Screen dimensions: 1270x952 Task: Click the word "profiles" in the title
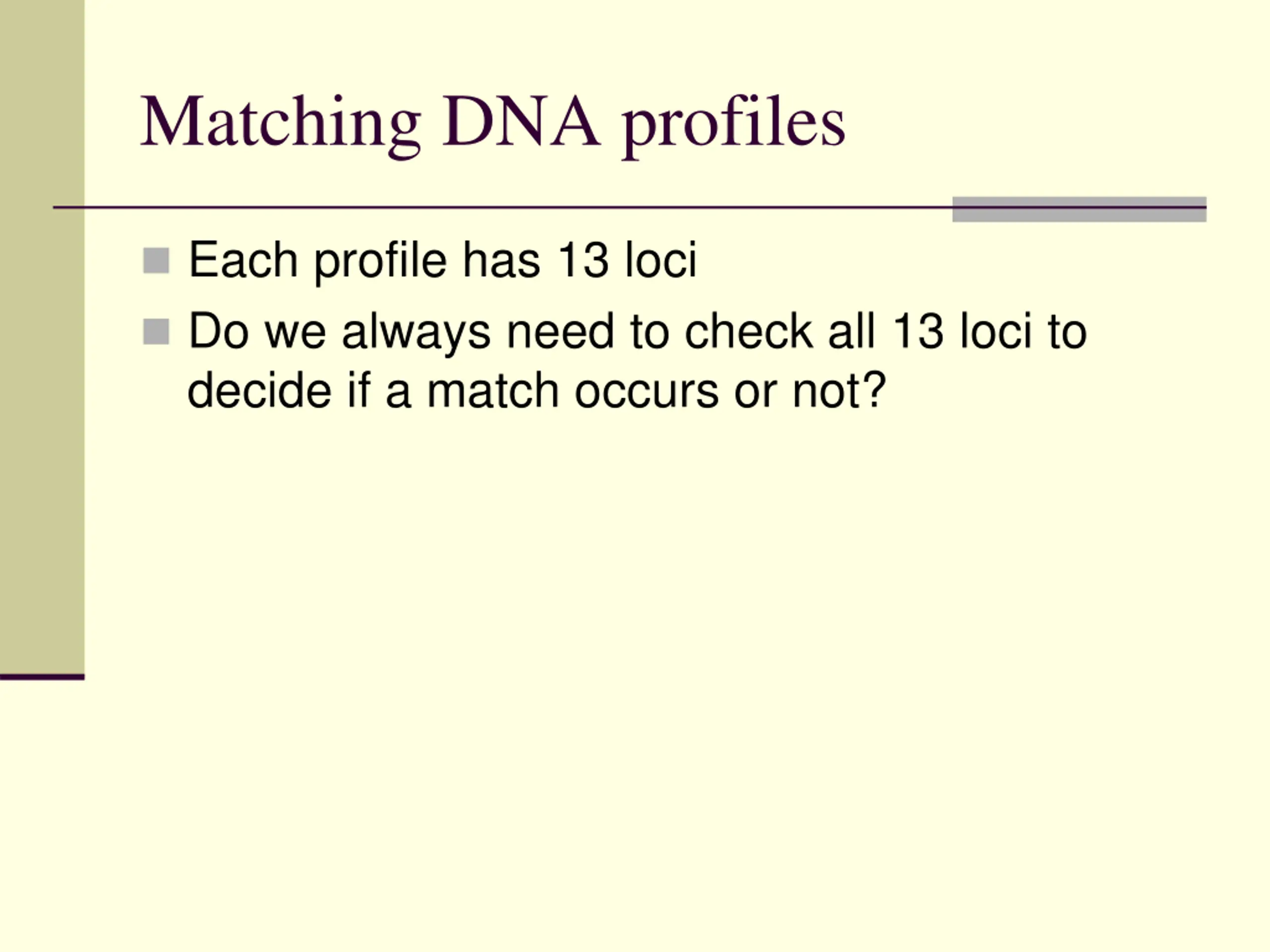(734, 125)
